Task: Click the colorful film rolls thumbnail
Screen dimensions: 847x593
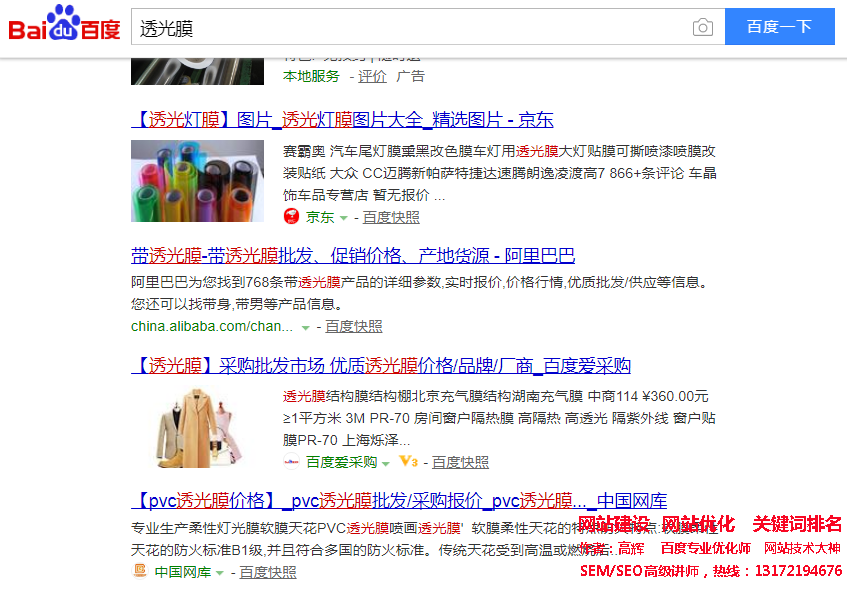Action: pos(197,181)
